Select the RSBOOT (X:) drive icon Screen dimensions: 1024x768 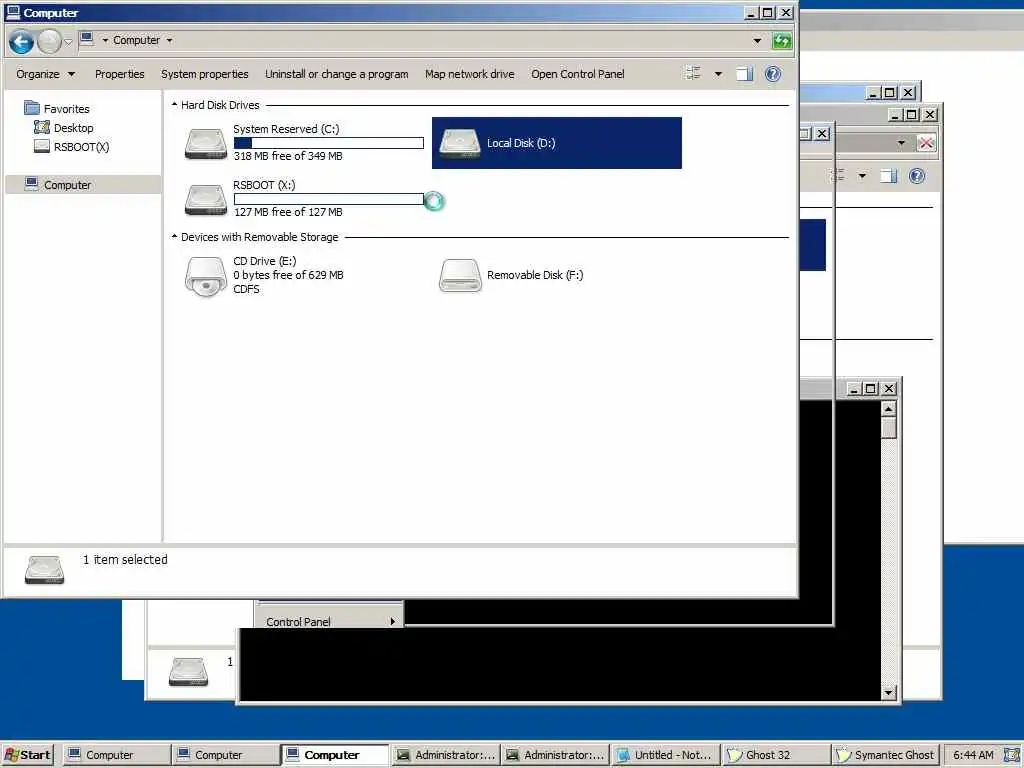tap(206, 200)
